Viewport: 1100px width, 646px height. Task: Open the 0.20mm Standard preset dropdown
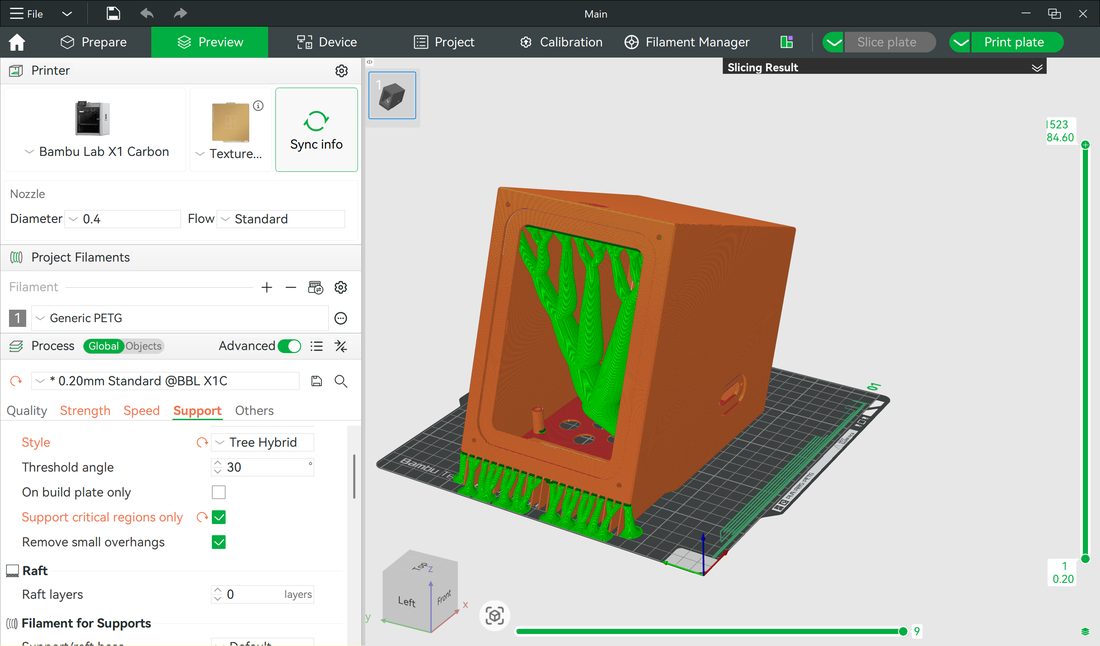click(166, 381)
